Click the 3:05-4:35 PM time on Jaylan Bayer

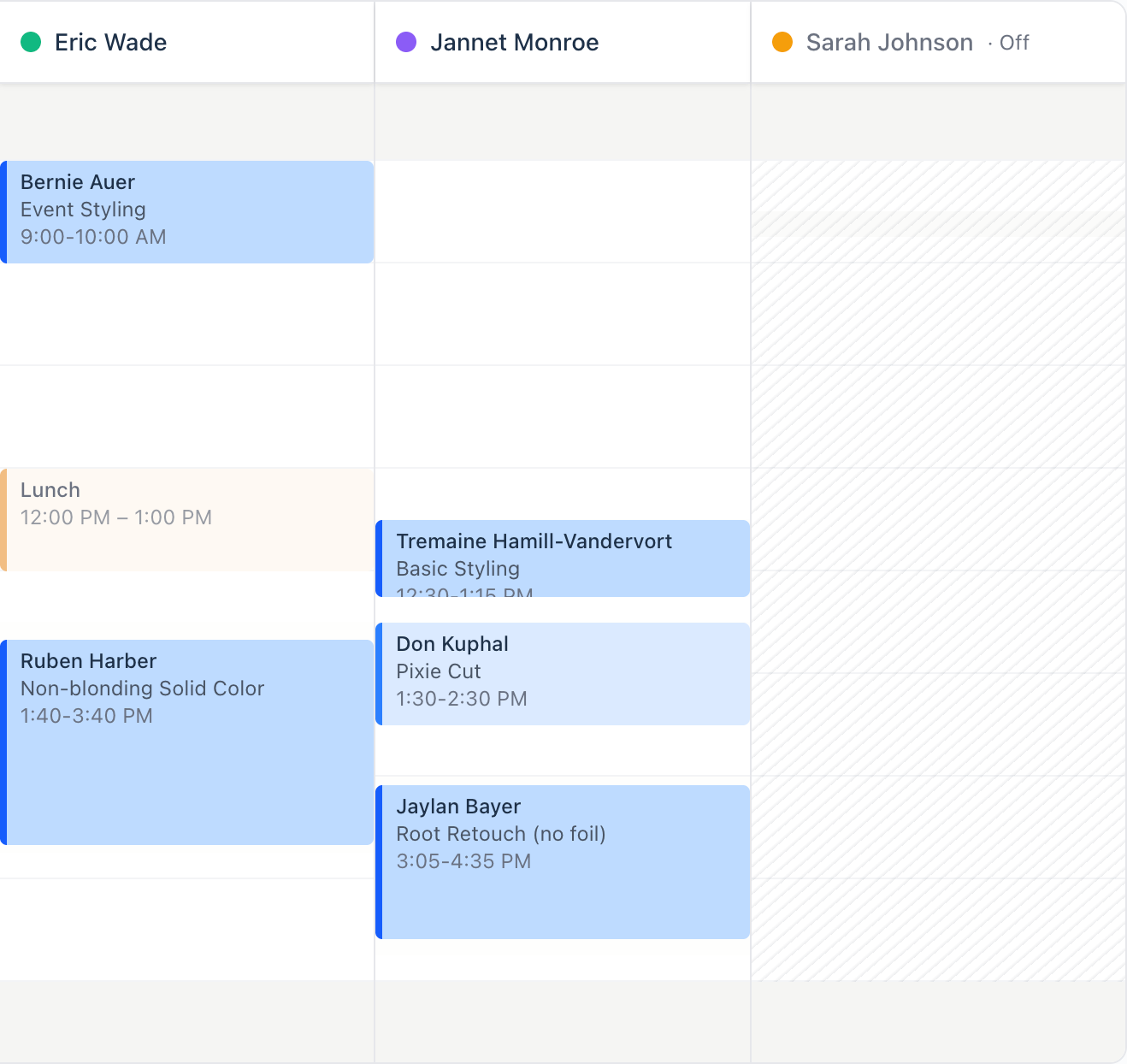(x=463, y=861)
